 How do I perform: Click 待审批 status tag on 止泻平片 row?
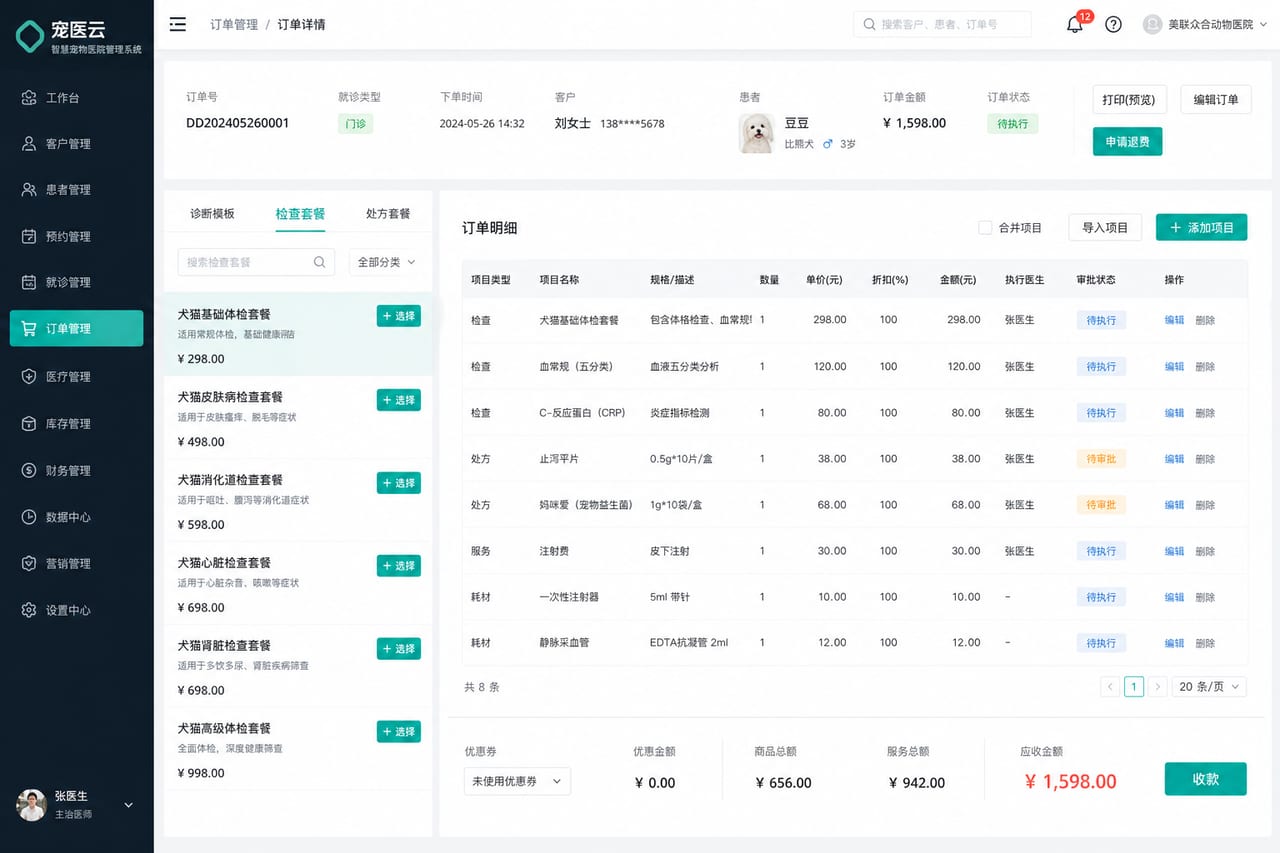(x=1101, y=459)
